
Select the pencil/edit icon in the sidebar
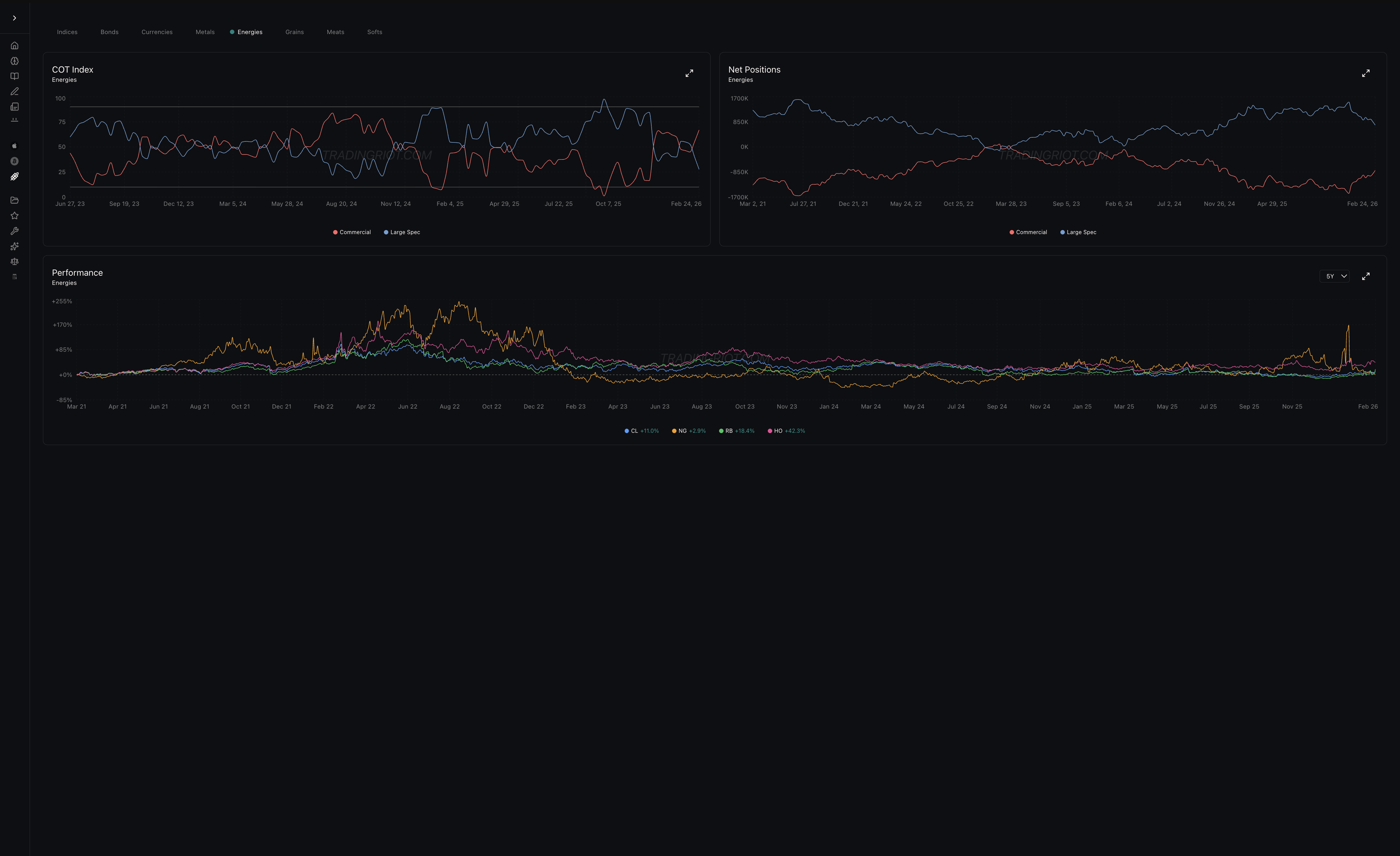click(x=14, y=91)
